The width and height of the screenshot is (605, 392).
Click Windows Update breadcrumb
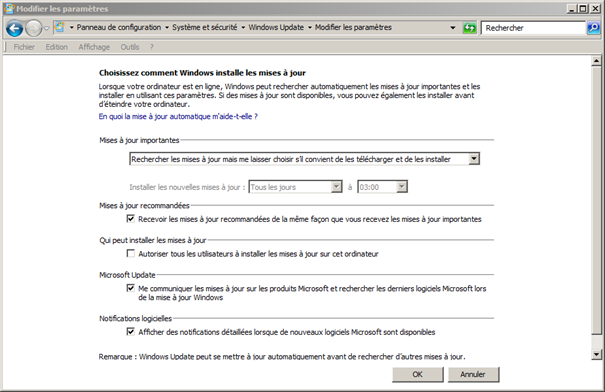tap(276, 27)
